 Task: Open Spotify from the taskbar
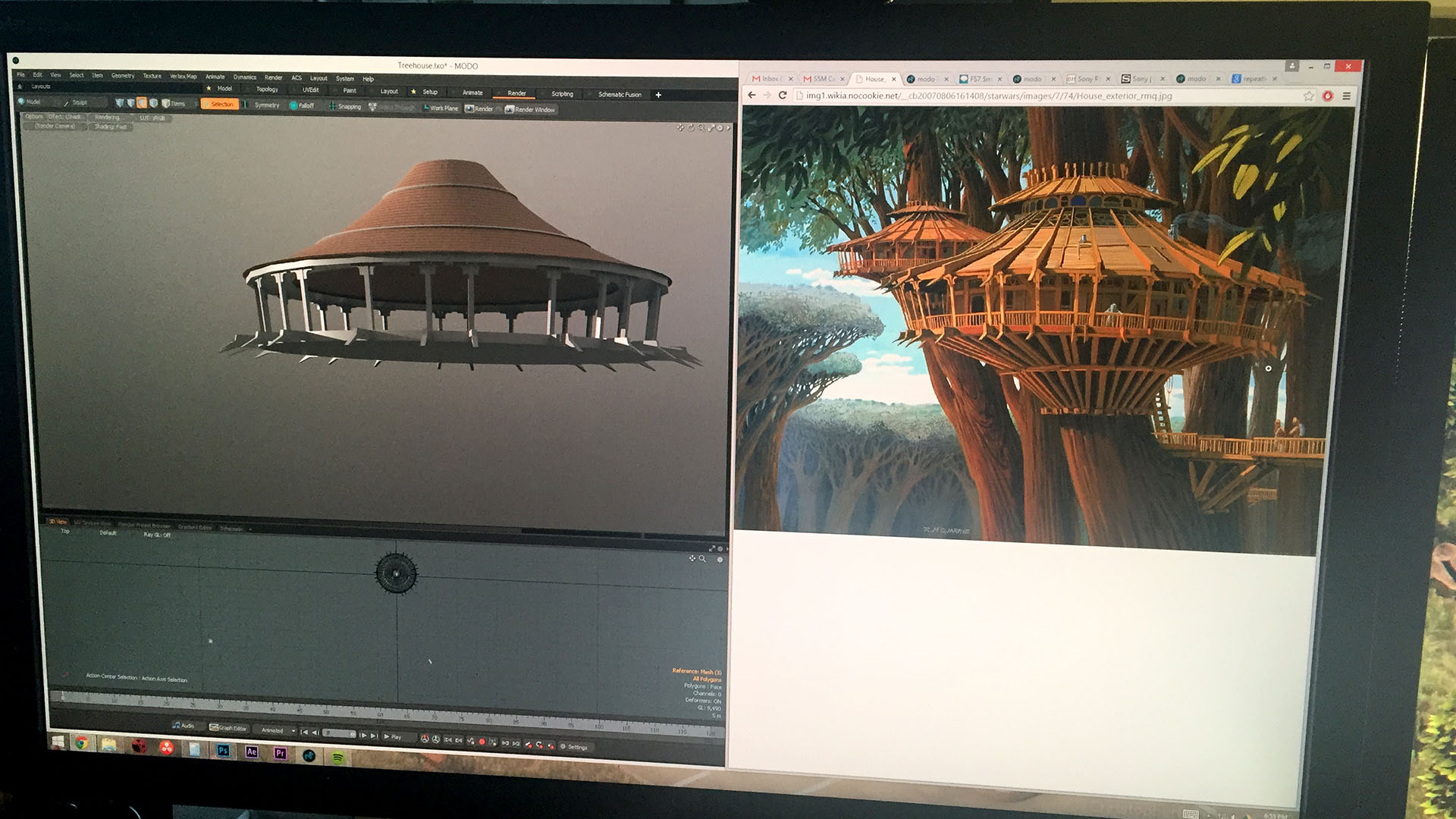(337, 757)
